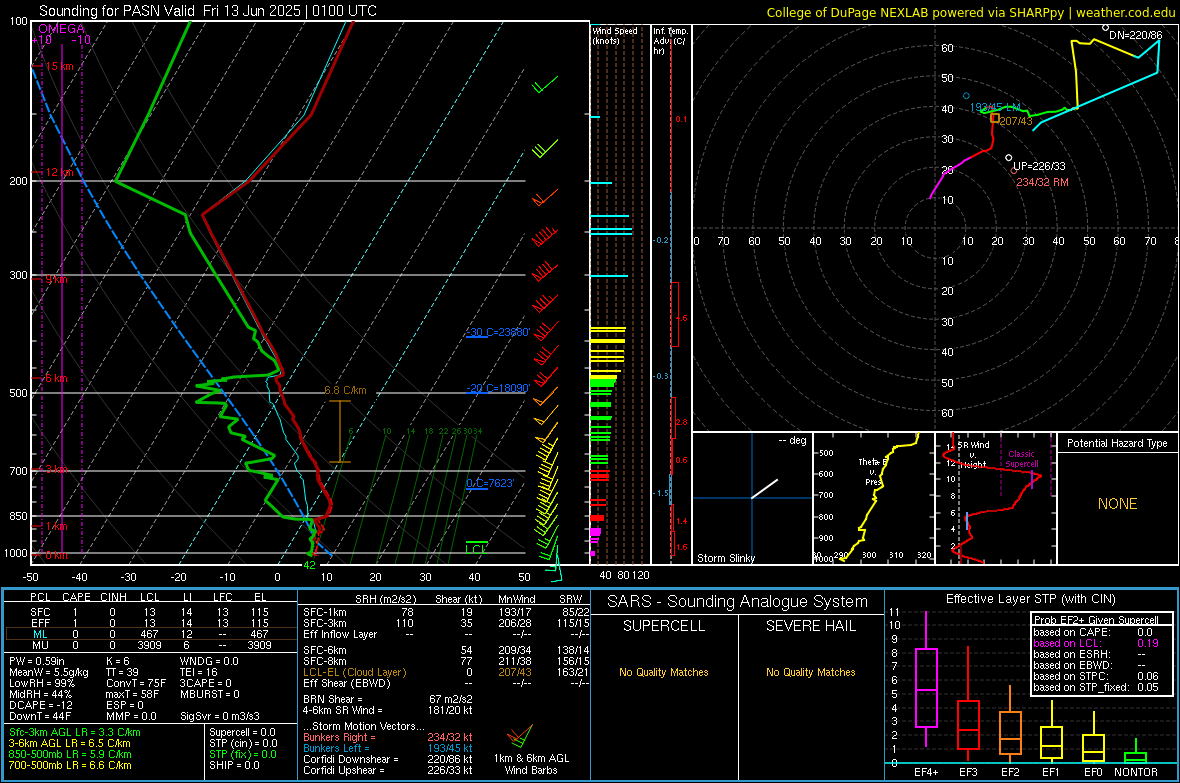Click the Corfidi Downshear = 220/86 kt row

click(388, 759)
